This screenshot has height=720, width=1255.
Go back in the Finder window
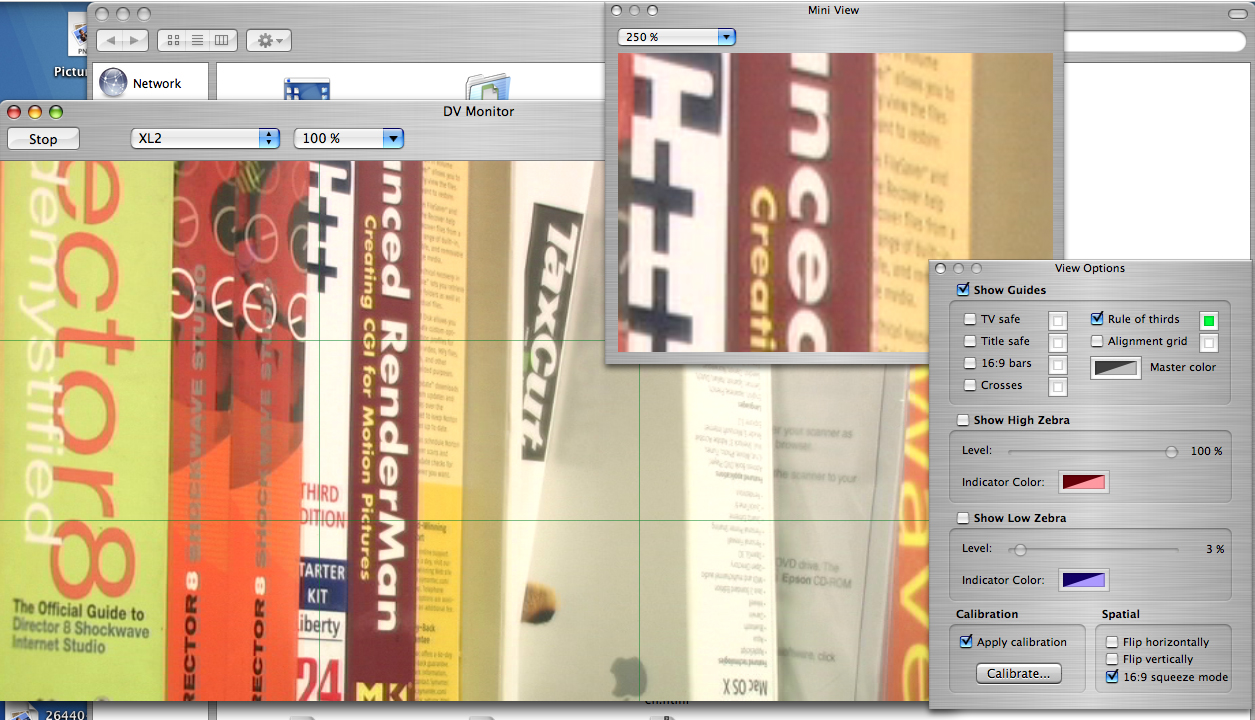pyautogui.click(x=110, y=40)
